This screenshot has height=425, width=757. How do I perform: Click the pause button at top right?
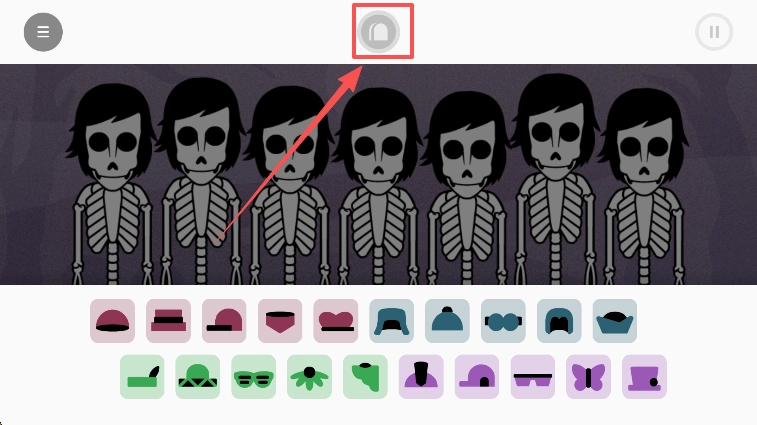pyautogui.click(x=714, y=32)
